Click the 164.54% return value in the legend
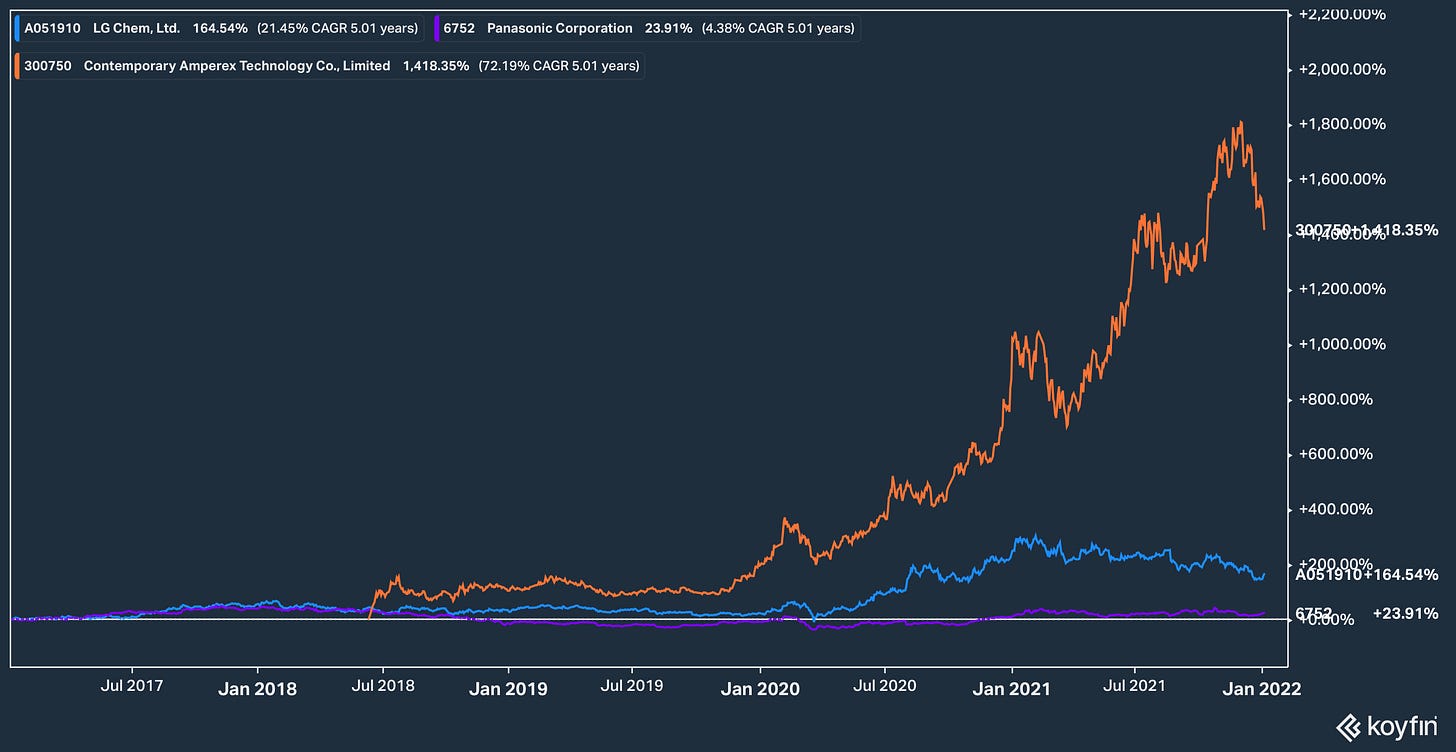Image resolution: width=1456 pixels, height=752 pixels. pos(221,28)
